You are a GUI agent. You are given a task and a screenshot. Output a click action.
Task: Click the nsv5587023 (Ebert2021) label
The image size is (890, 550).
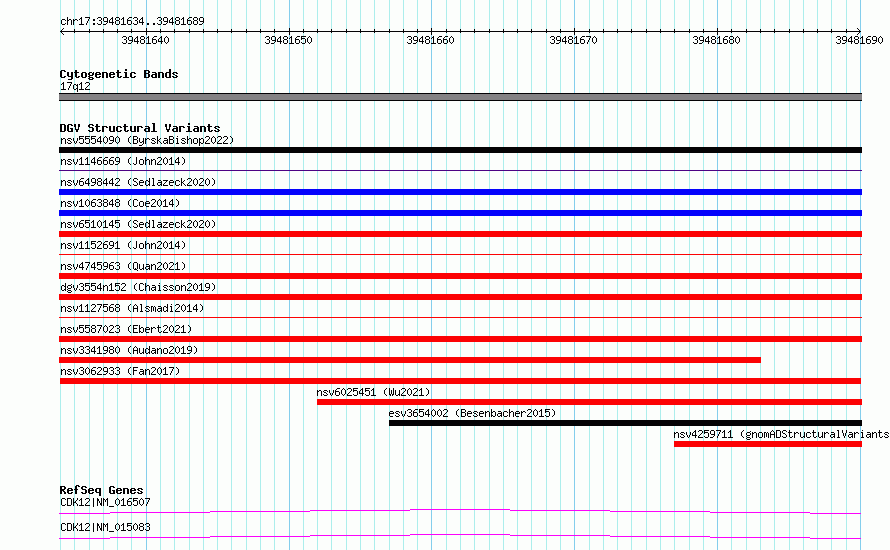[126, 329]
